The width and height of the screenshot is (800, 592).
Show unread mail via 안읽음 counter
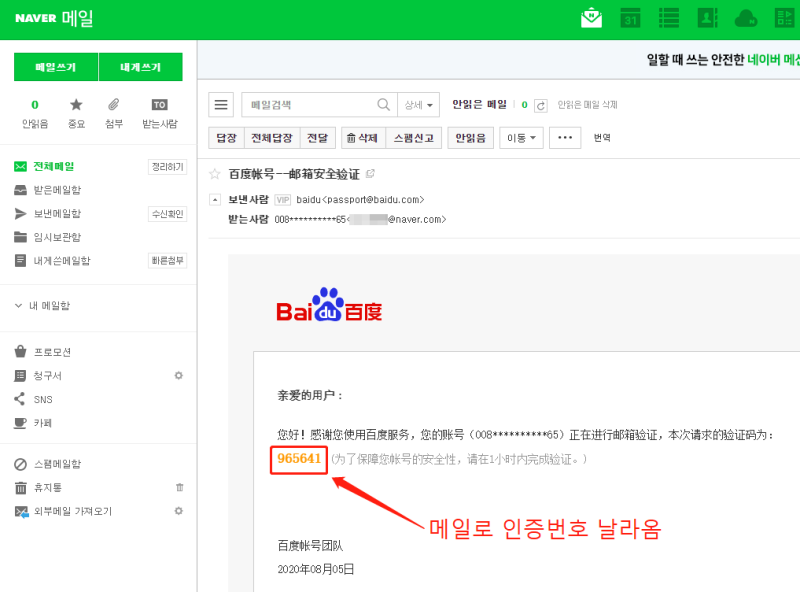tap(35, 113)
